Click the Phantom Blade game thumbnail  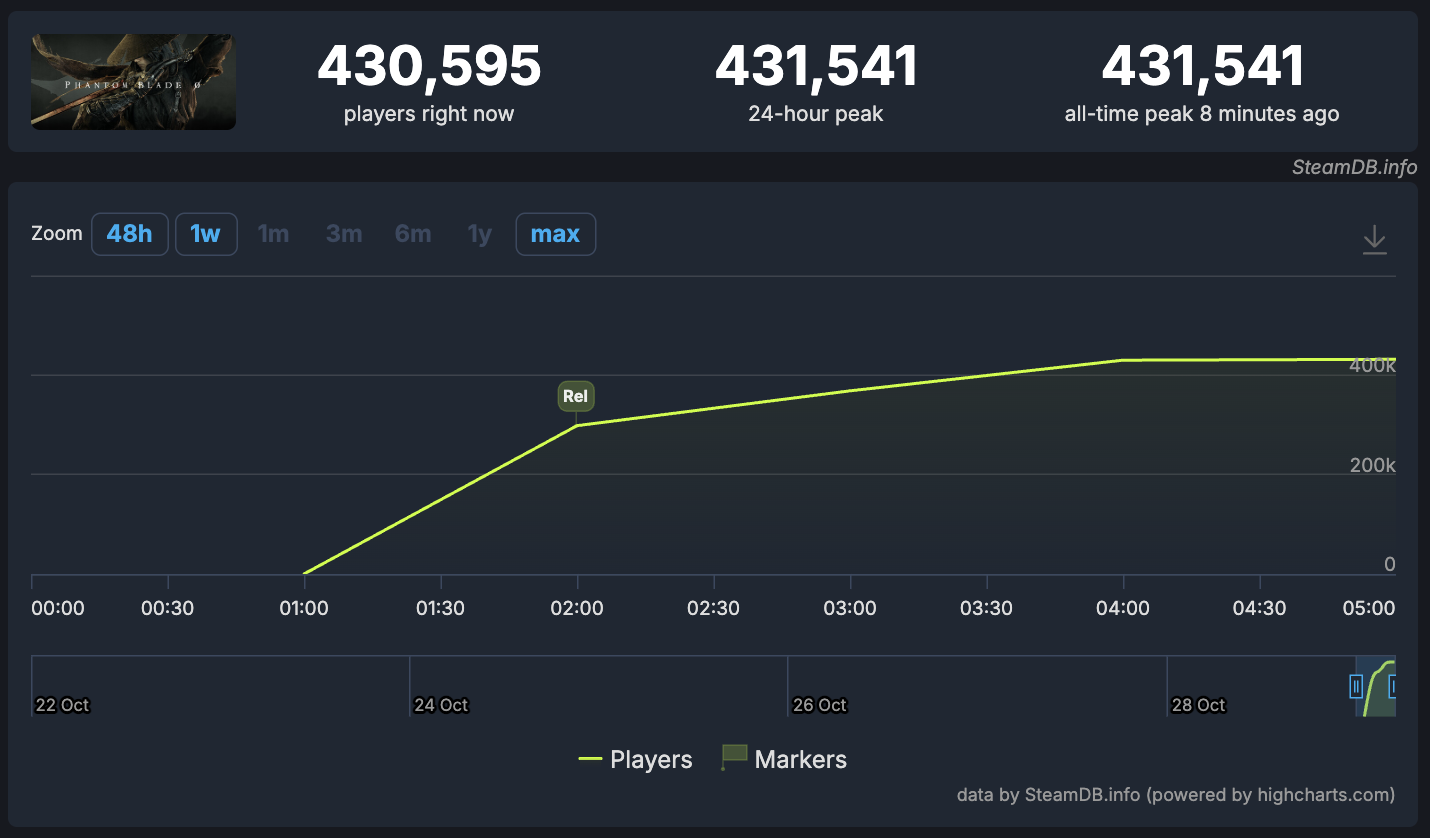[133, 81]
